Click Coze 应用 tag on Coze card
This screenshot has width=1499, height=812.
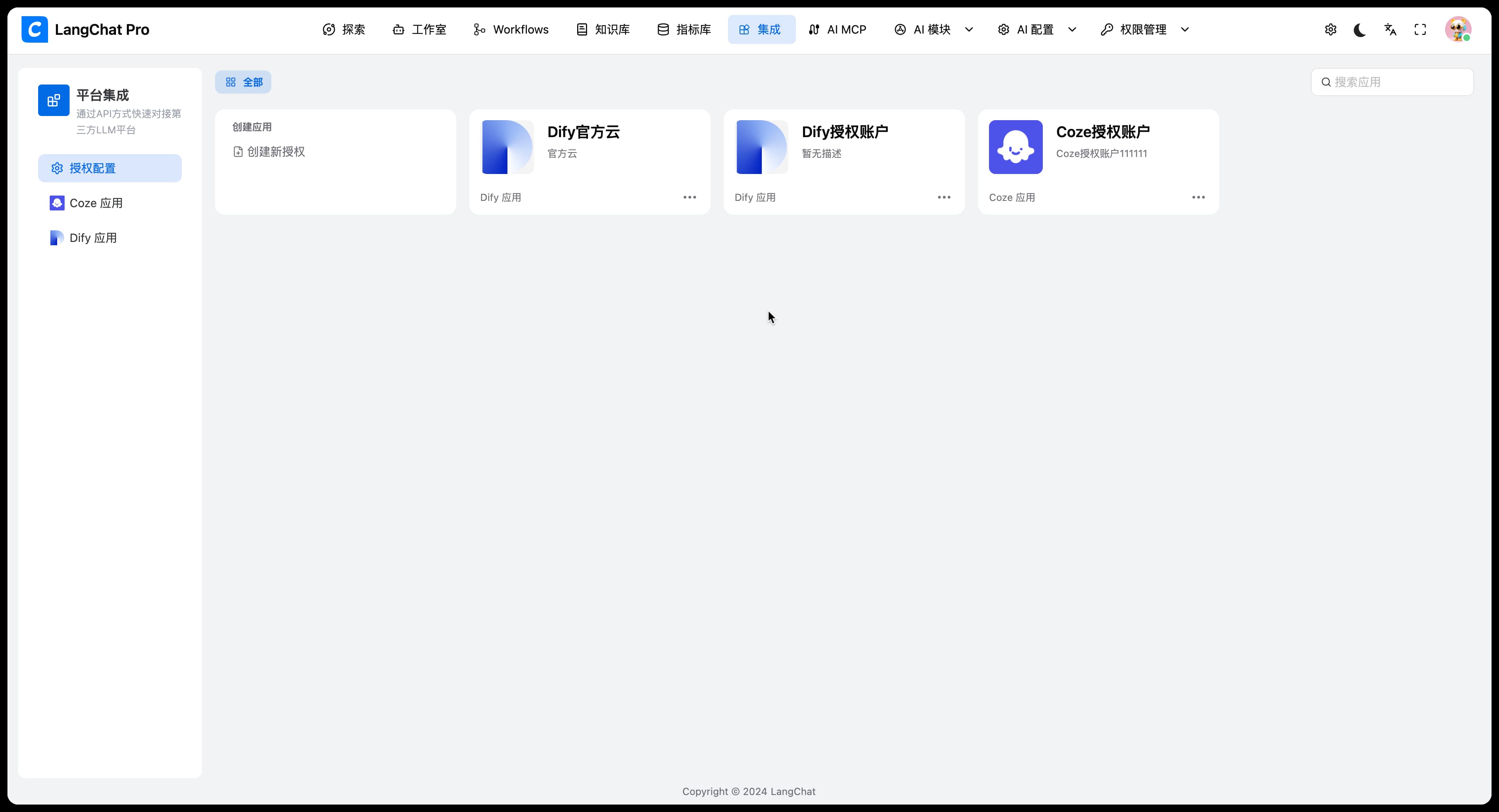(1012, 198)
